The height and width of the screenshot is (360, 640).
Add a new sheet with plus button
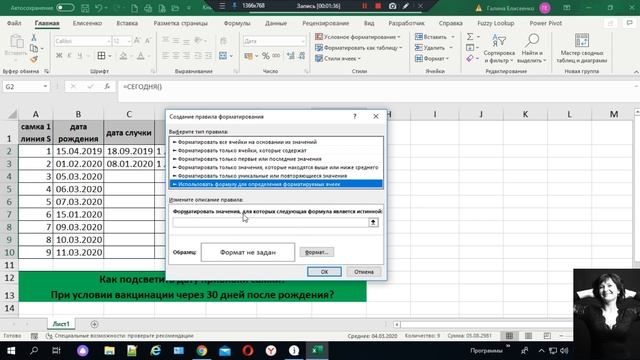click(x=94, y=324)
